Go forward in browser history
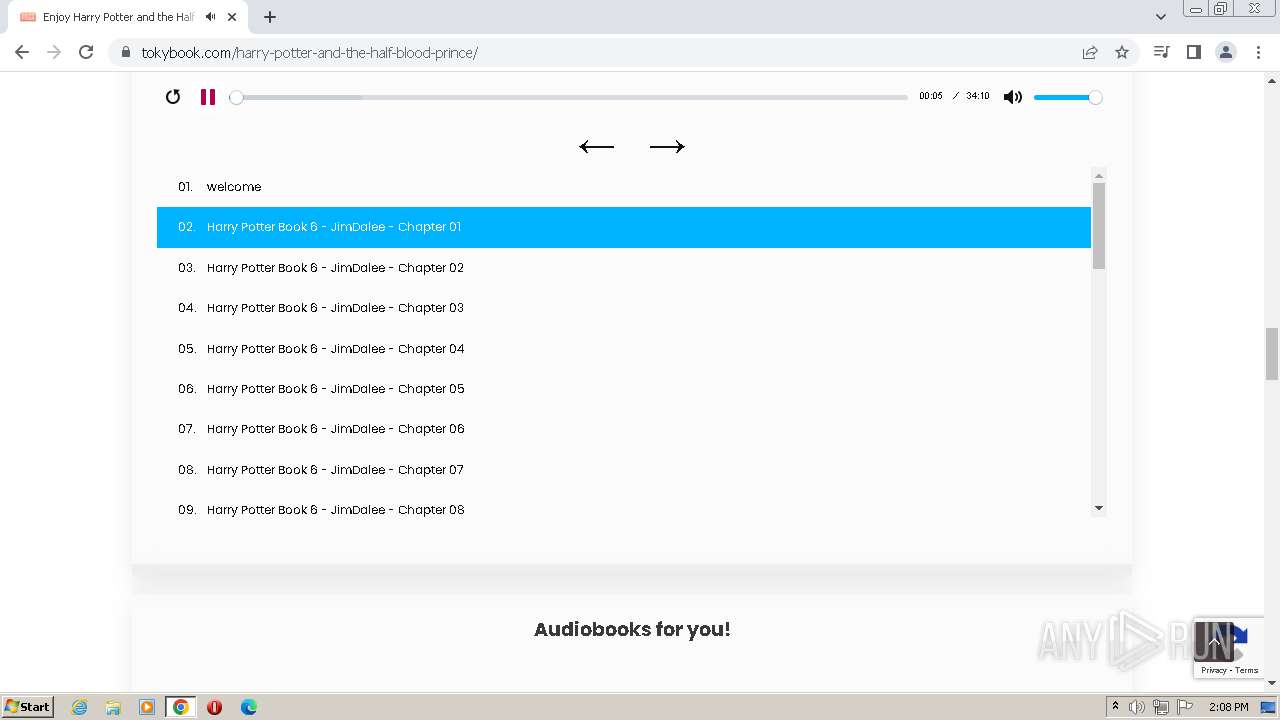The height and width of the screenshot is (720, 1280). [54, 52]
